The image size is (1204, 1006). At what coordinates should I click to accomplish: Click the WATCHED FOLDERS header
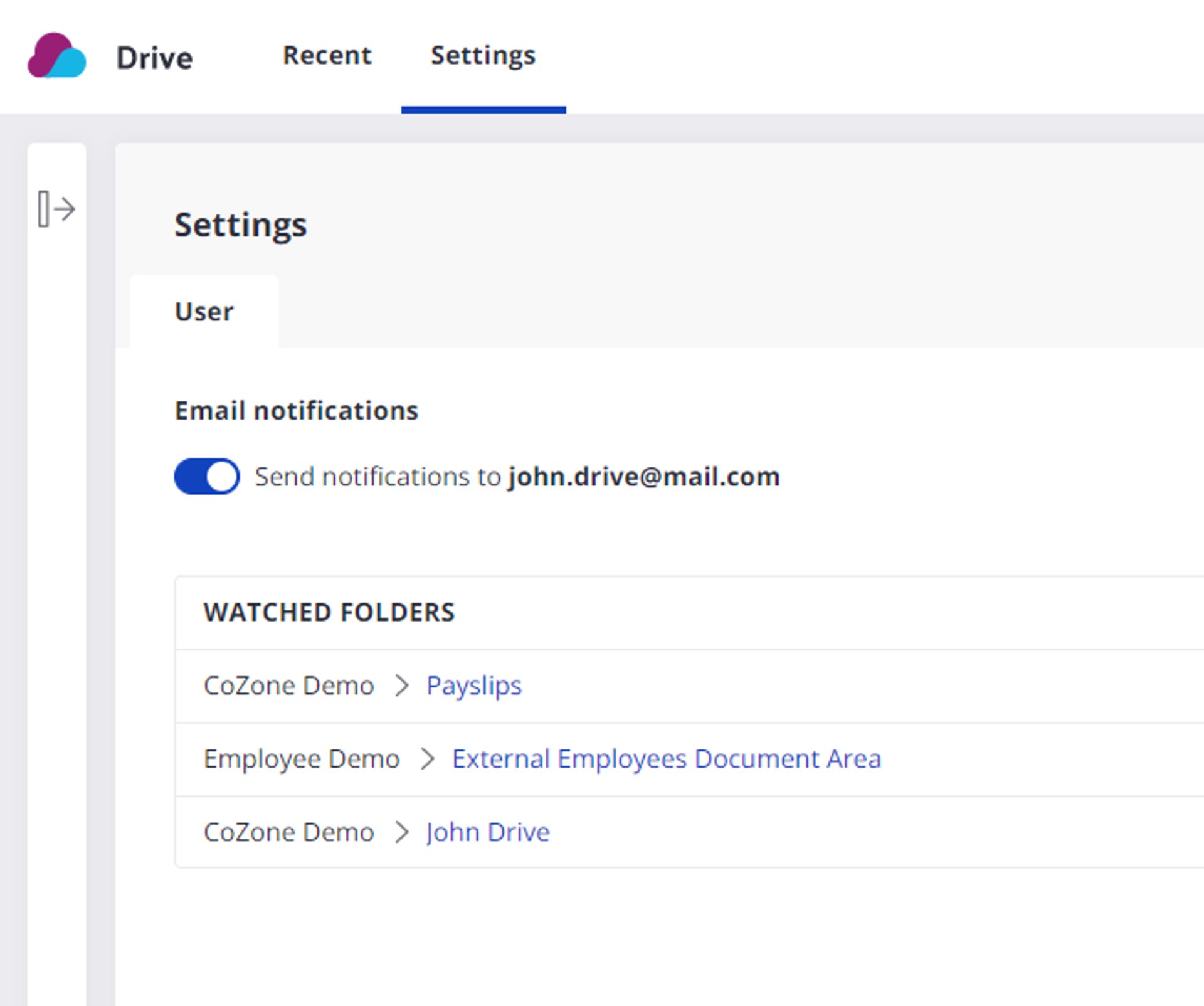329,613
